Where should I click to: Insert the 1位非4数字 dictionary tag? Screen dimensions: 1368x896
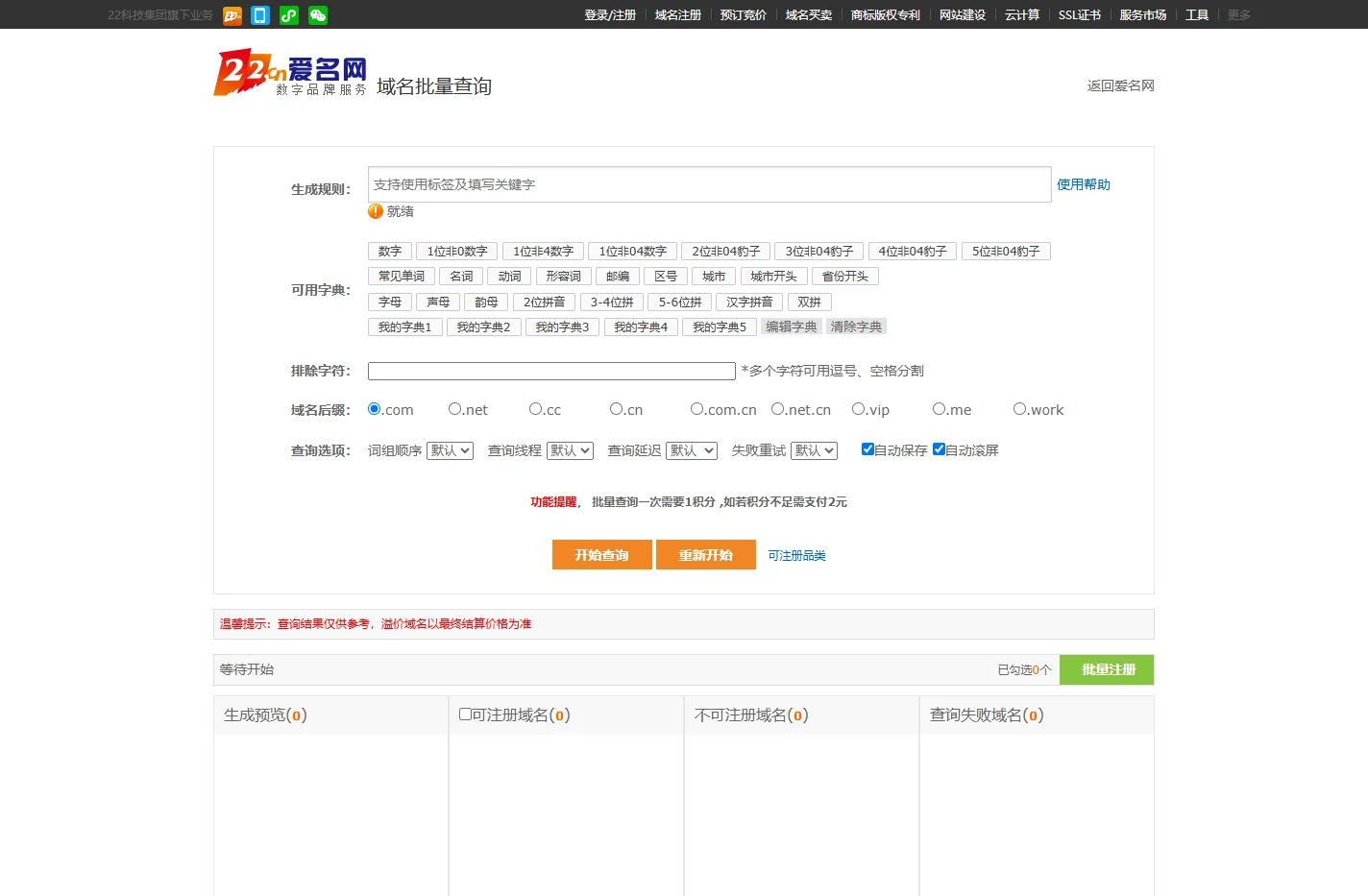543,251
